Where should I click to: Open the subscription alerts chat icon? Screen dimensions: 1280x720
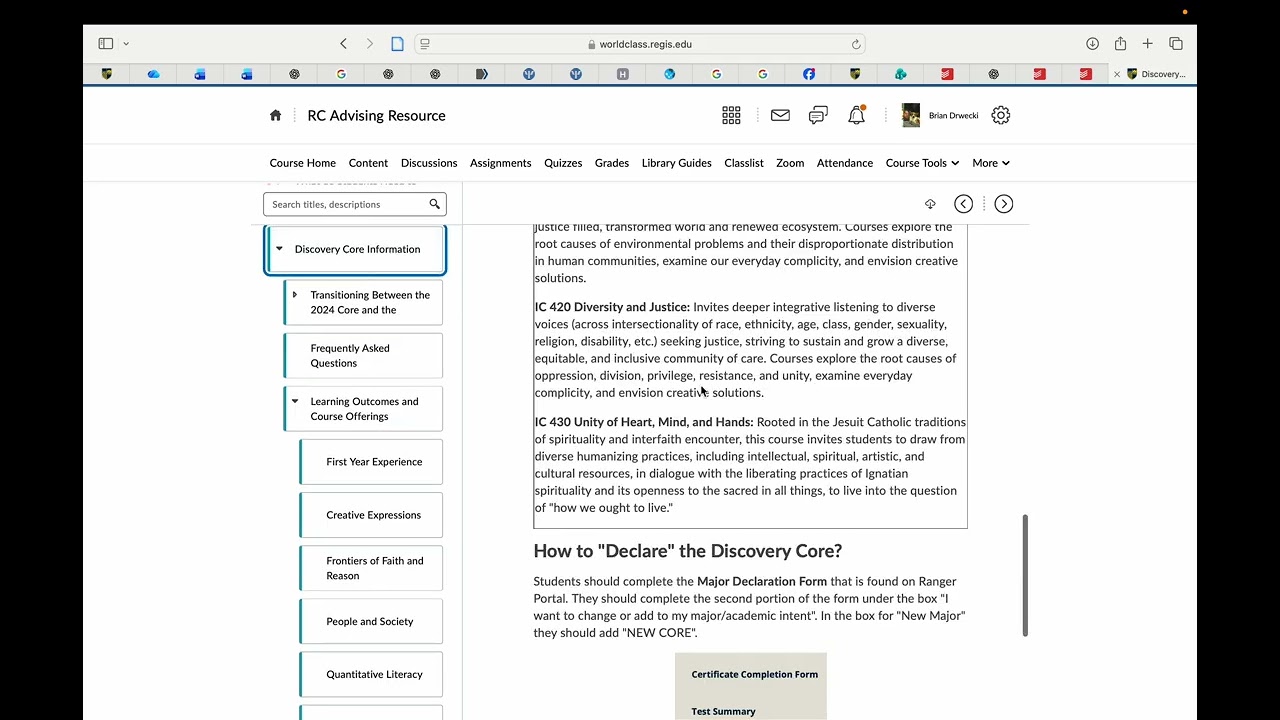click(818, 115)
